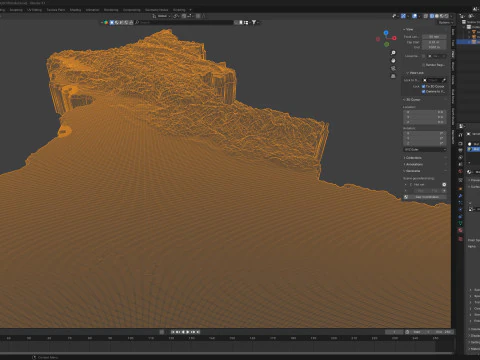
Task: Enable the Render Region checkbox
Action: pos(424,65)
